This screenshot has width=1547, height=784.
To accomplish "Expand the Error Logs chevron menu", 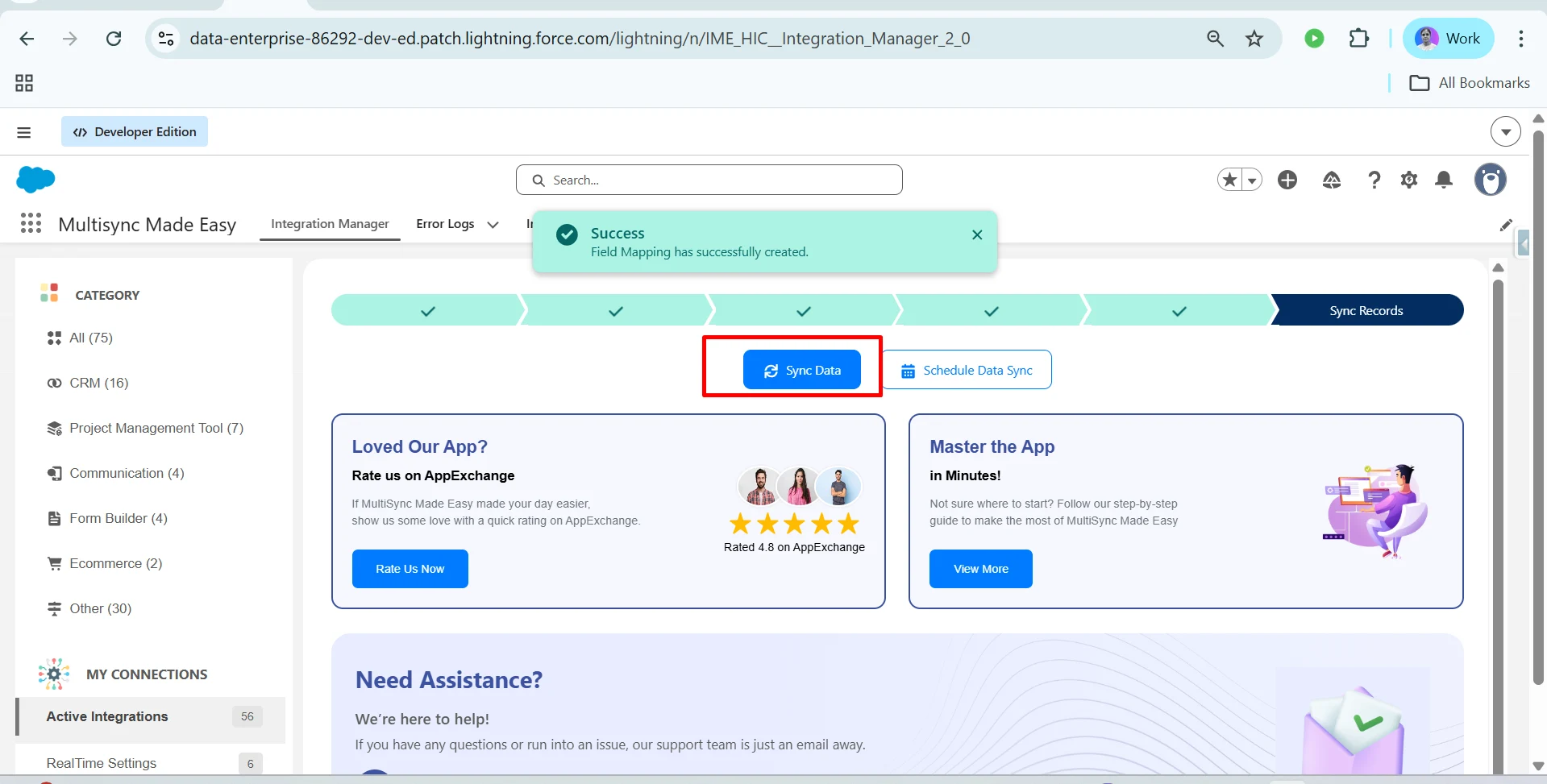I will point(493,225).
